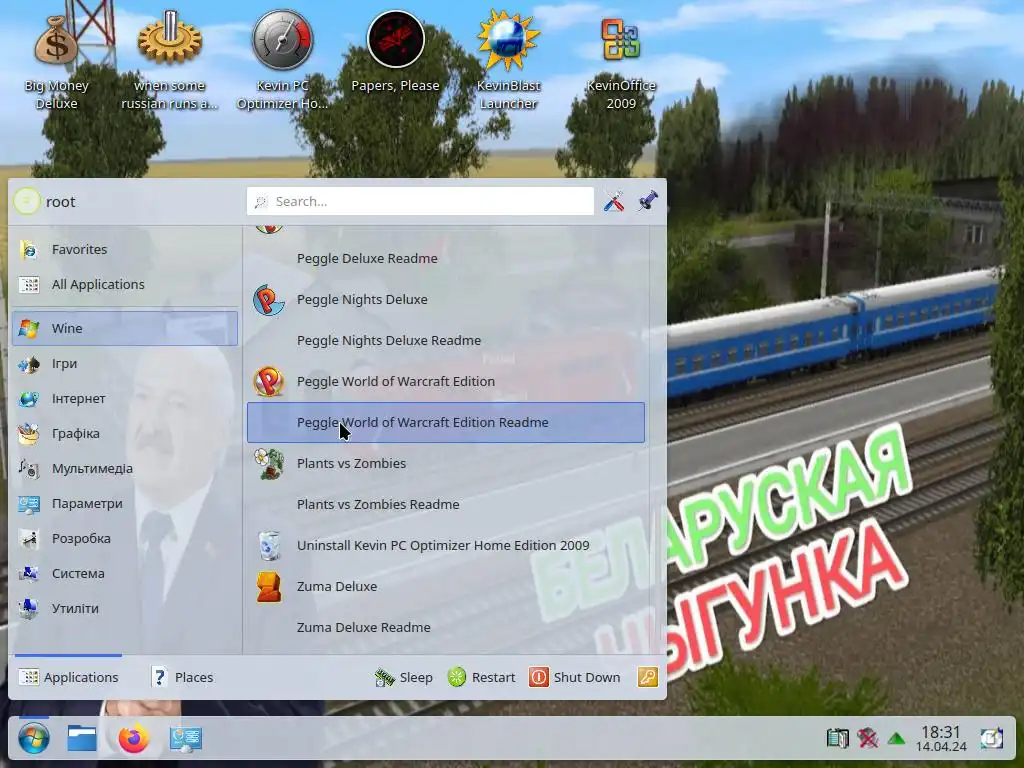Open the Графіка category
This screenshot has width=1024, height=768.
(x=125, y=433)
